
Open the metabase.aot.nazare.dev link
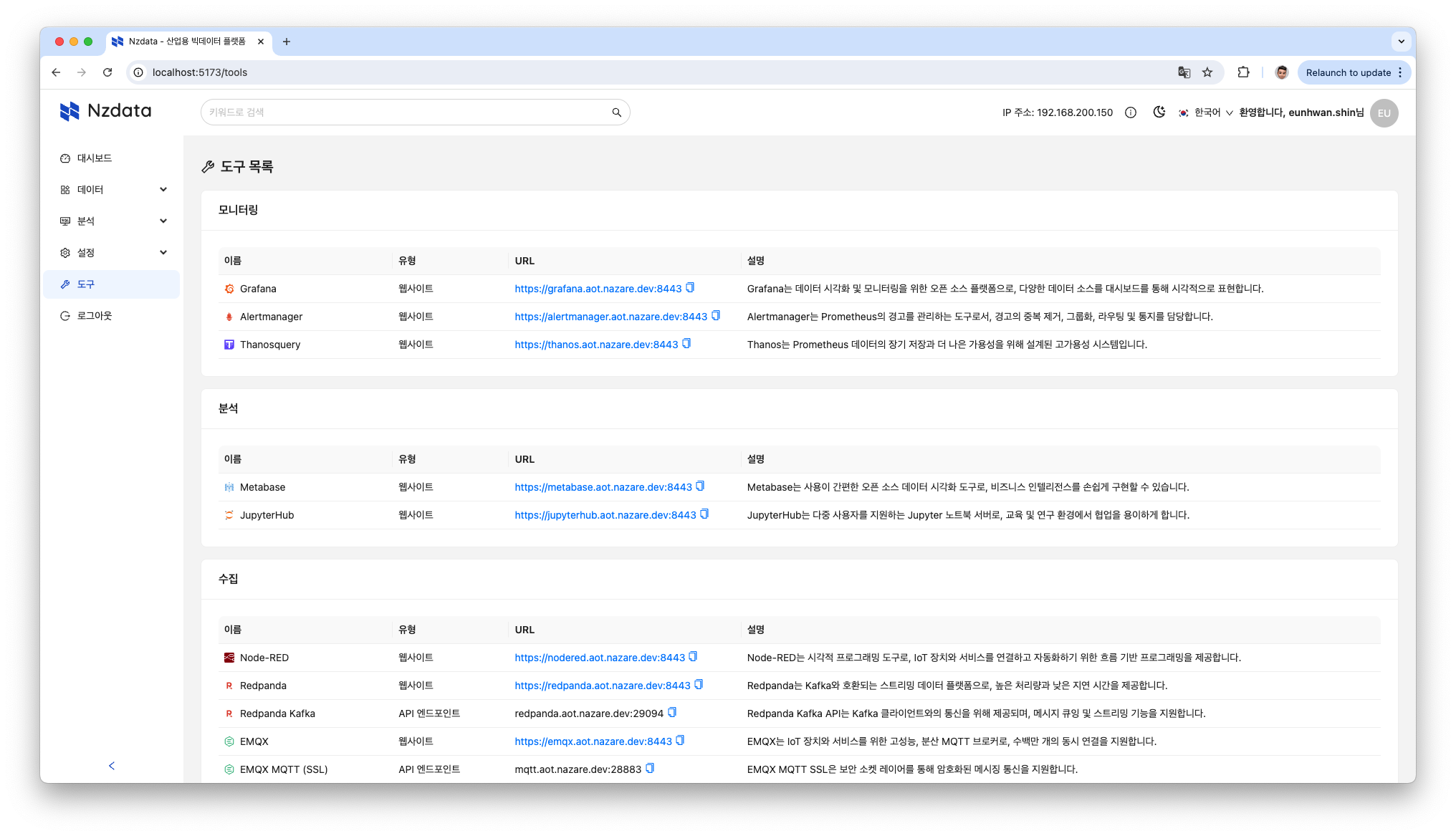(x=603, y=487)
